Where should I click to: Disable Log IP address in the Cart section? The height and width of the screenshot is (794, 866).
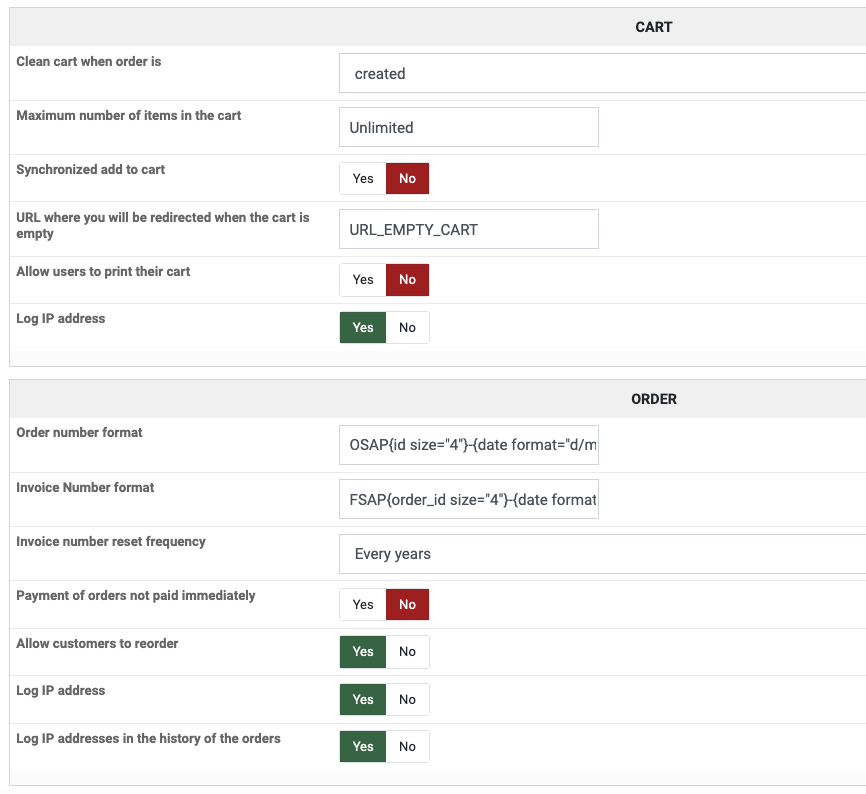[407, 328]
